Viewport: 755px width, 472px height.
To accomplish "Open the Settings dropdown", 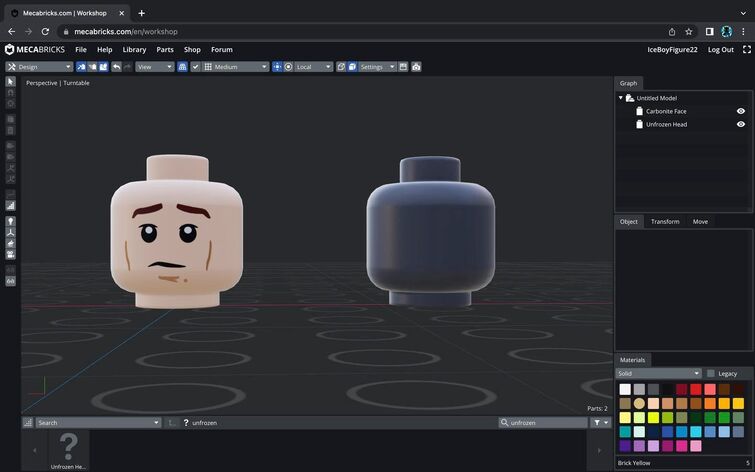I will pos(378,67).
